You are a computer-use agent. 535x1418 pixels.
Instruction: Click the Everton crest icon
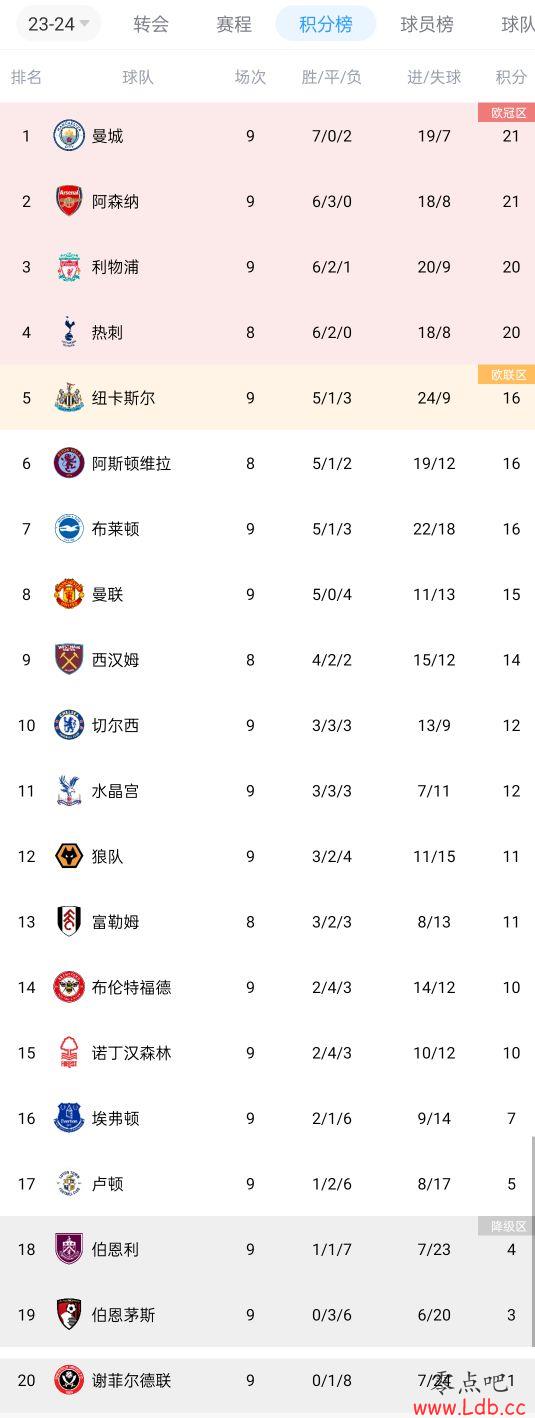[69, 1118]
